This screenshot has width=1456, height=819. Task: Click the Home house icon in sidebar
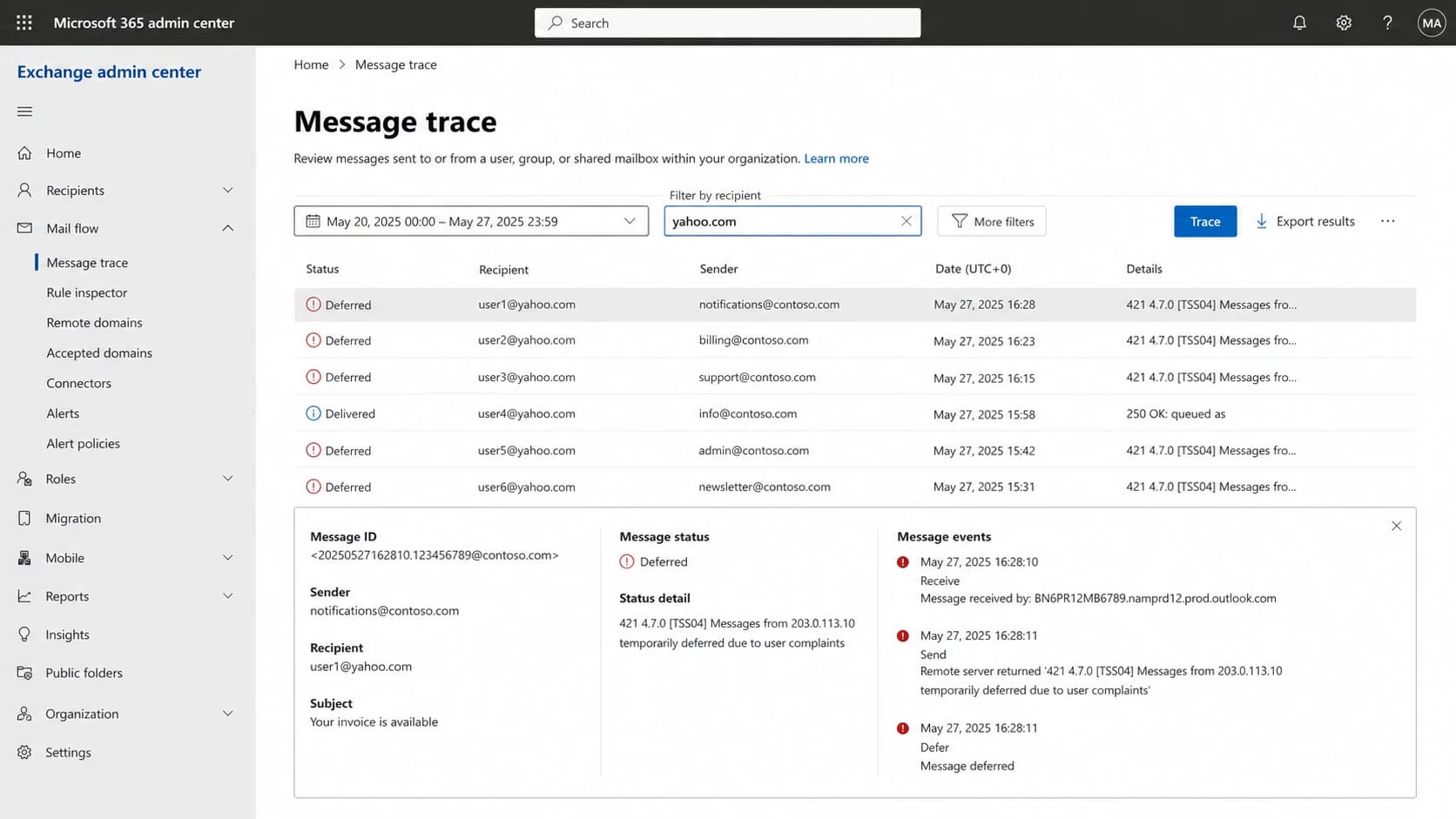click(24, 153)
